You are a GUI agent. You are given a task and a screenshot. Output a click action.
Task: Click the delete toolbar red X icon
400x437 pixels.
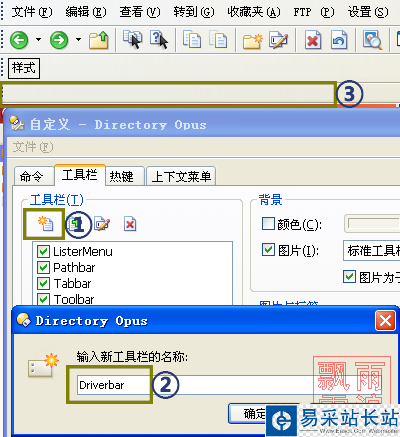tap(130, 224)
